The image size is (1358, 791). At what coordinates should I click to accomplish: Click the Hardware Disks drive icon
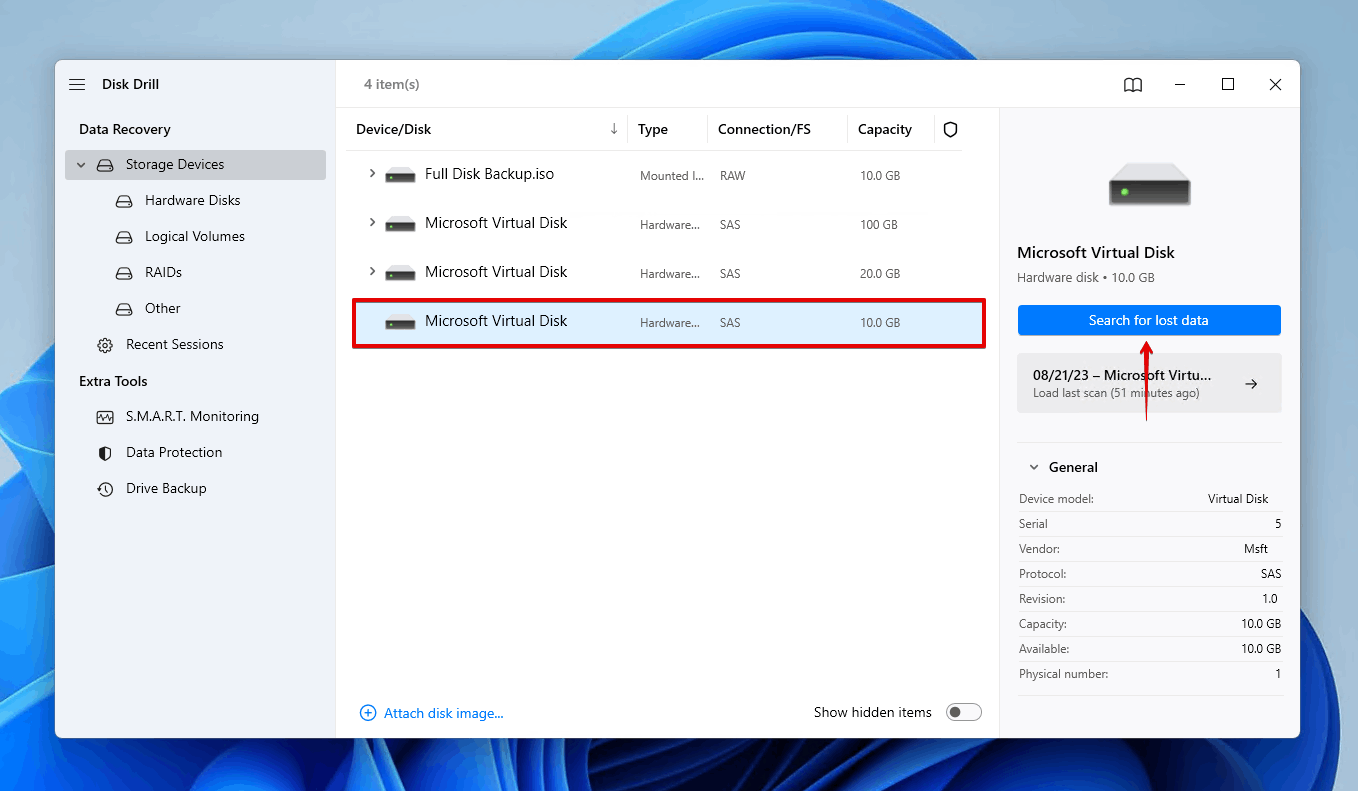coord(124,201)
